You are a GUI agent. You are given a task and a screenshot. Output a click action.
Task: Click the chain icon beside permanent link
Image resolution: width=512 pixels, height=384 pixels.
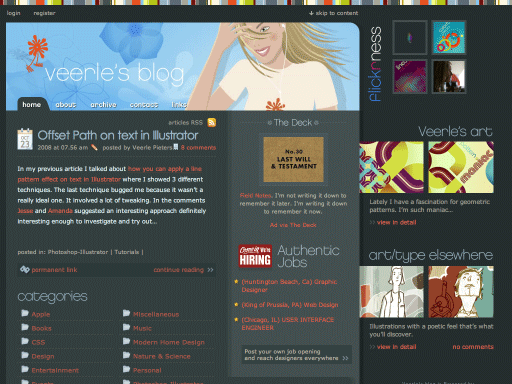click(x=25, y=269)
